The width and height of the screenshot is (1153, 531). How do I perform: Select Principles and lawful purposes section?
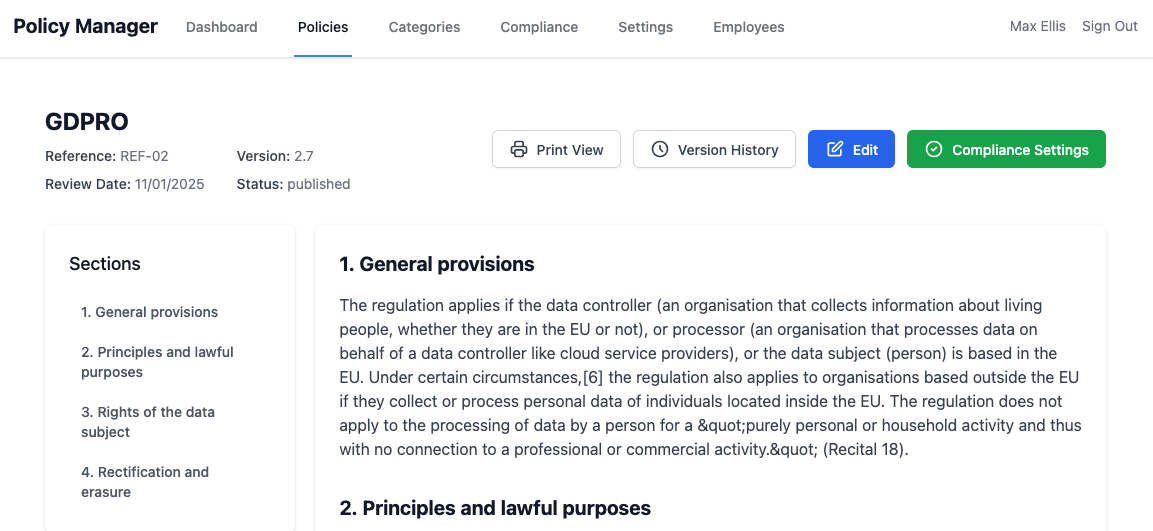[157, 362]
